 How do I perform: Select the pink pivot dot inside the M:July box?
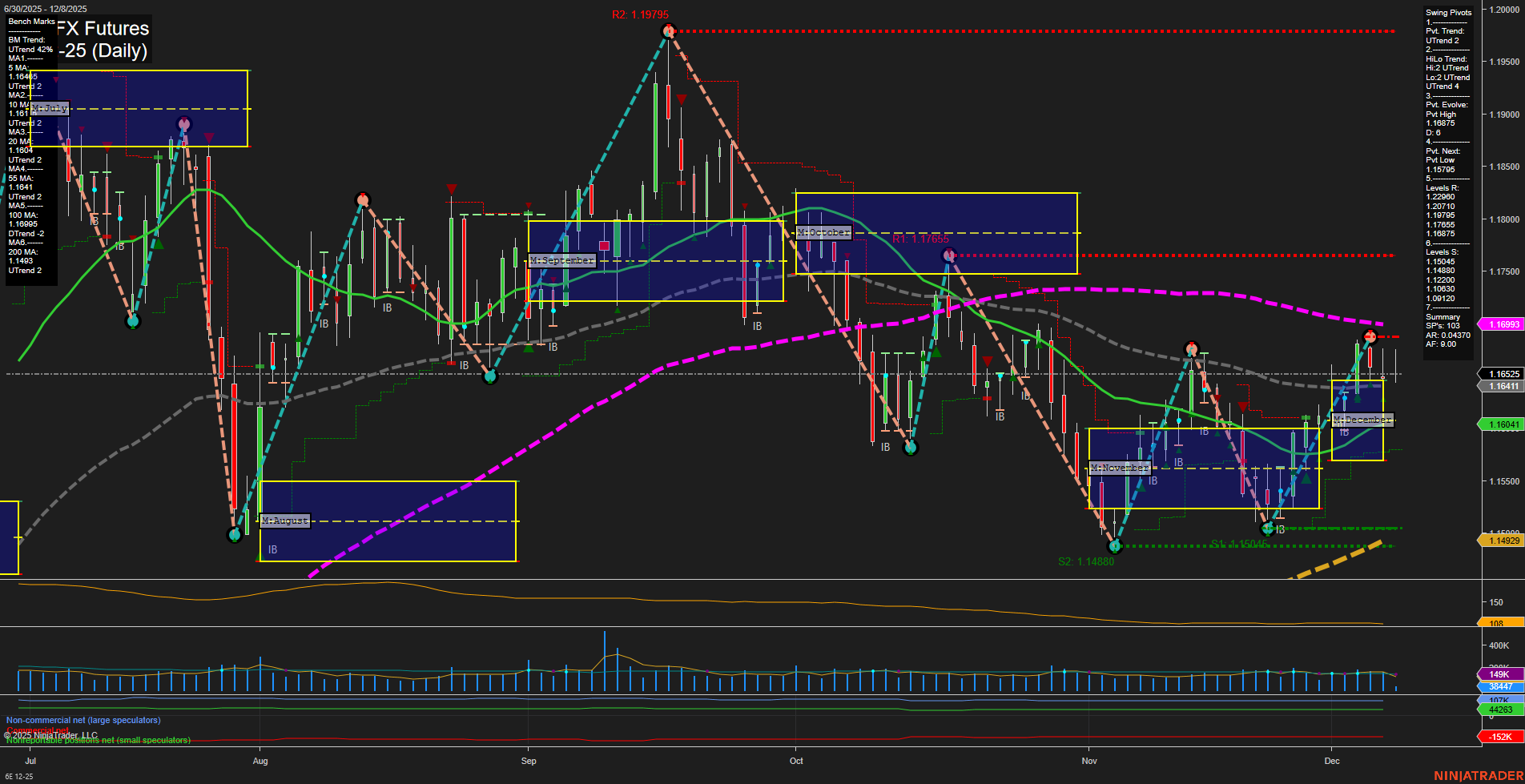pos(185,123)
